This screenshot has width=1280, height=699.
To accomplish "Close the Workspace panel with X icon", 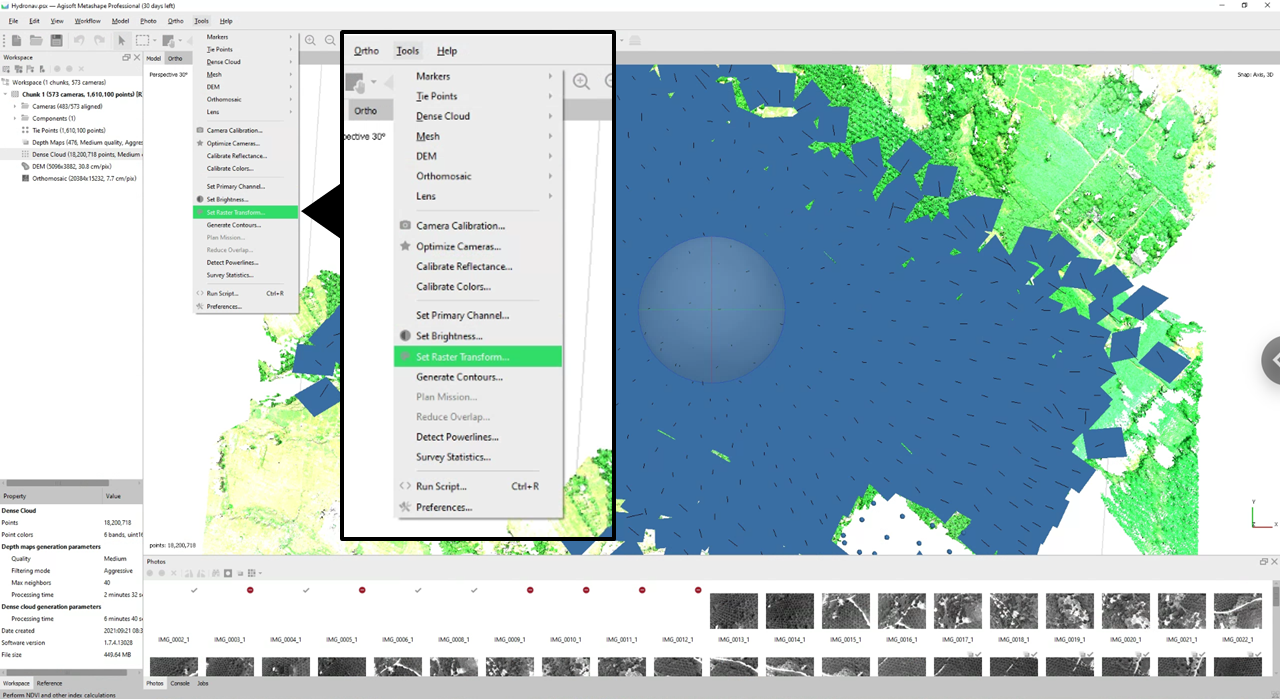I will (136, 58).
